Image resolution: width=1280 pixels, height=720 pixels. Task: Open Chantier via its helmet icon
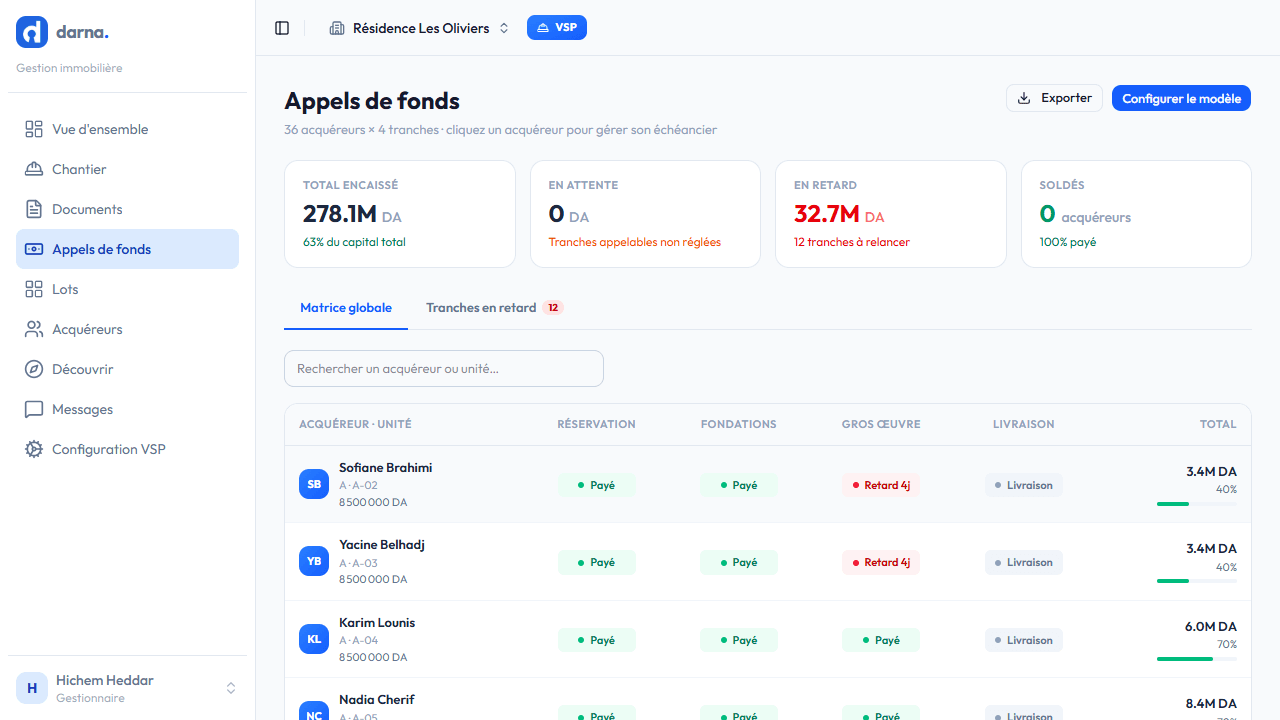tap(34, 169)
